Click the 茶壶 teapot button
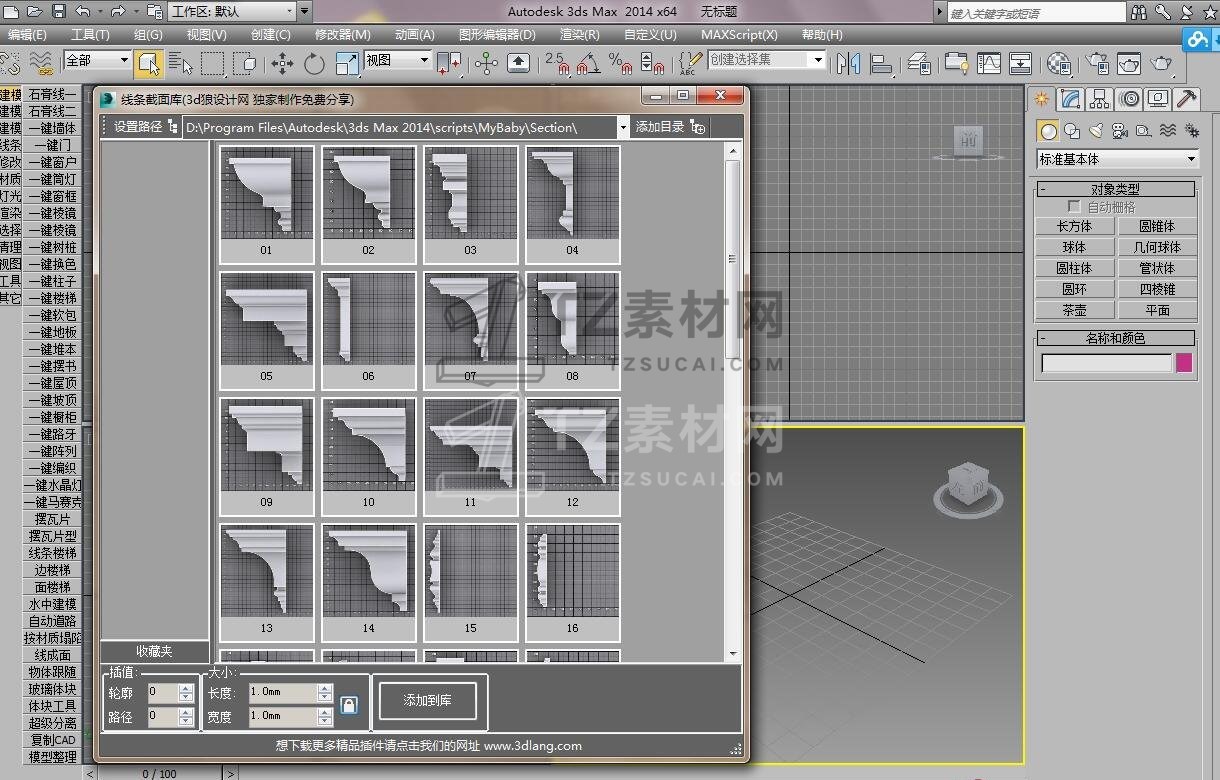 click(x=1074, y=310)
